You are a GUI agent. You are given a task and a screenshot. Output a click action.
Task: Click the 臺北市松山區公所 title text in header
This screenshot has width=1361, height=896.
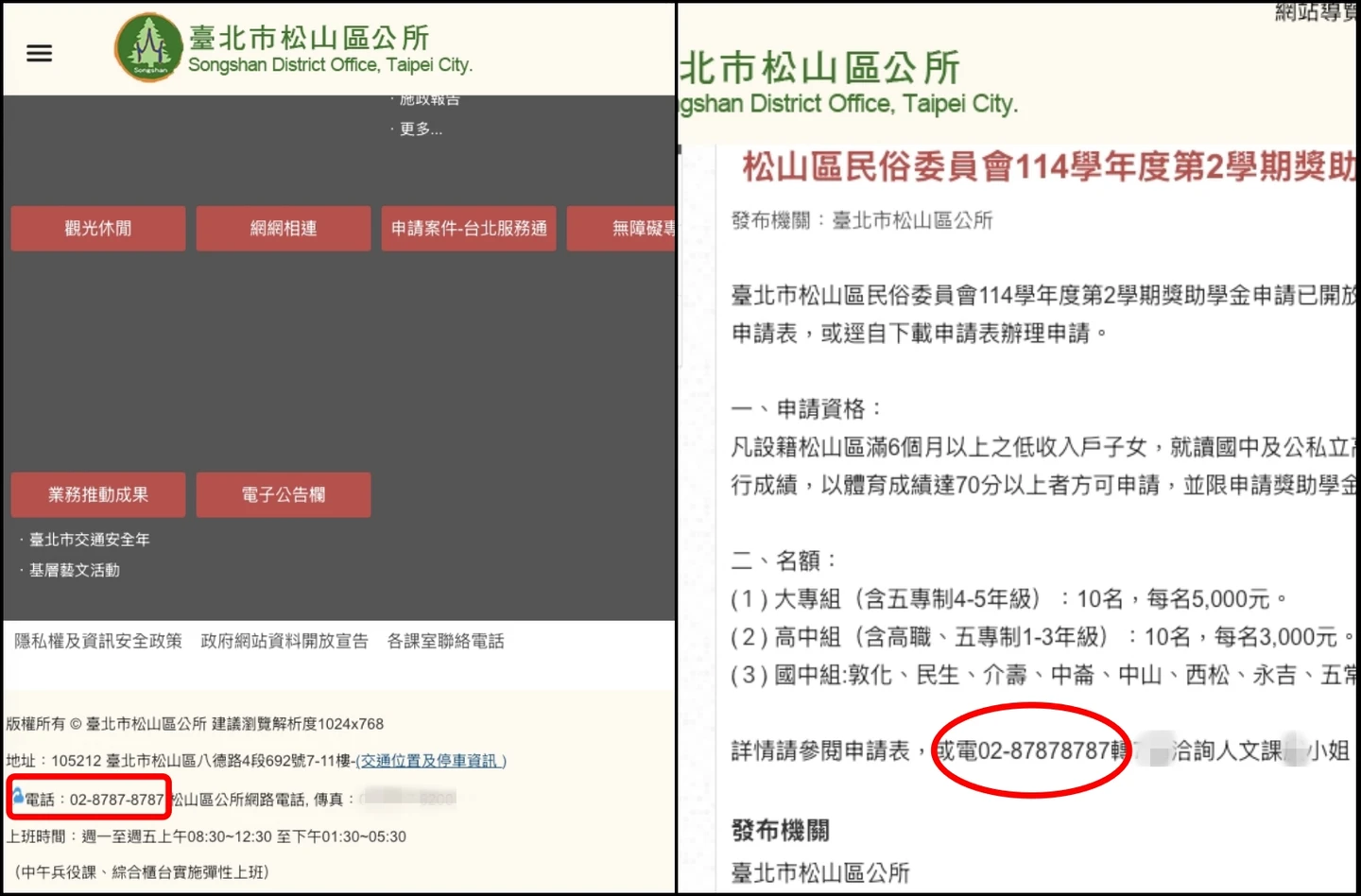click(x=309, y=38)
